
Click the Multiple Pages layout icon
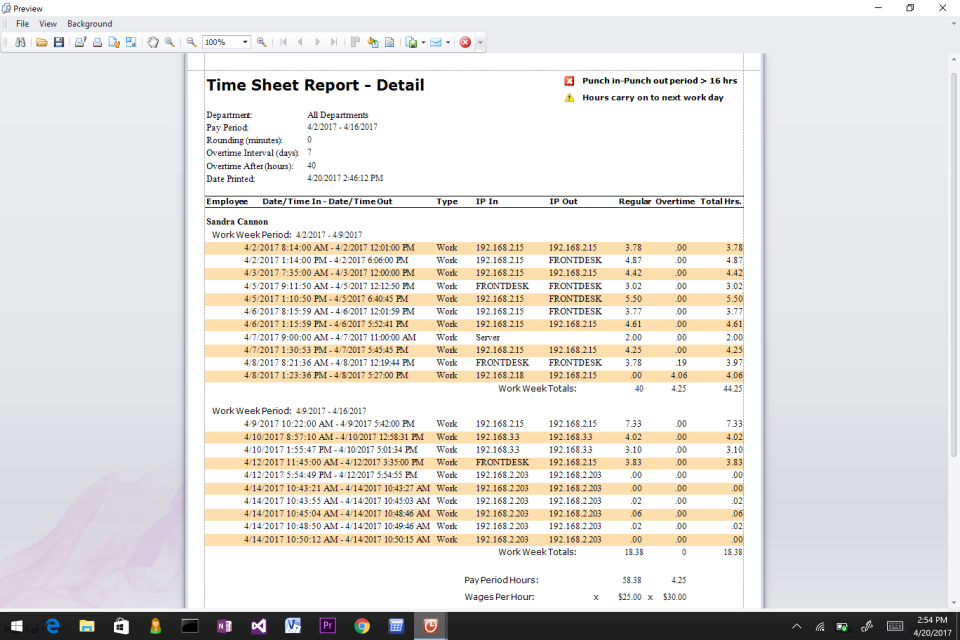pyautogui.click(x=355, y=42)
